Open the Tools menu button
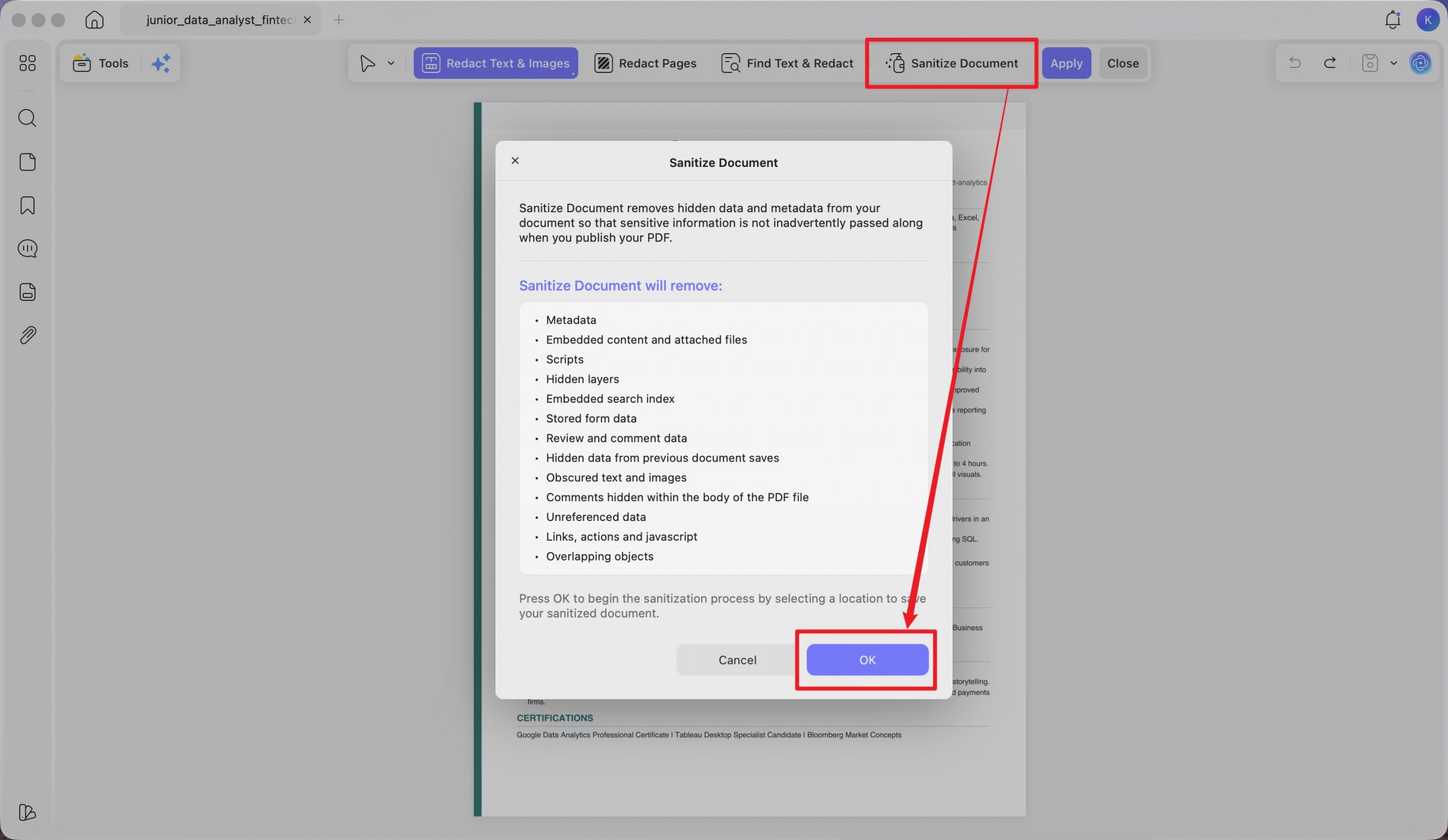Image resolution: width=1448 pixels, height=840 pixels. [101, 63]
